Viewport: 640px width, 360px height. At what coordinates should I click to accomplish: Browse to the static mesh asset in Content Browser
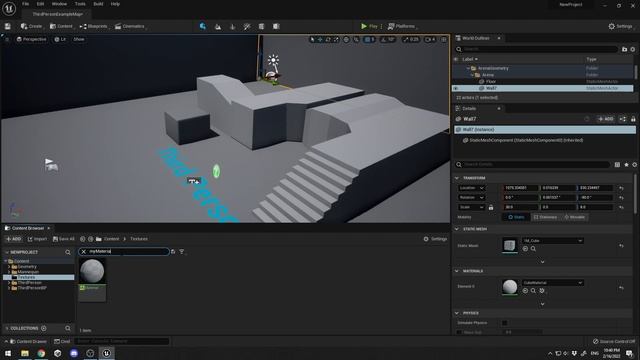[x=533, y=249]
